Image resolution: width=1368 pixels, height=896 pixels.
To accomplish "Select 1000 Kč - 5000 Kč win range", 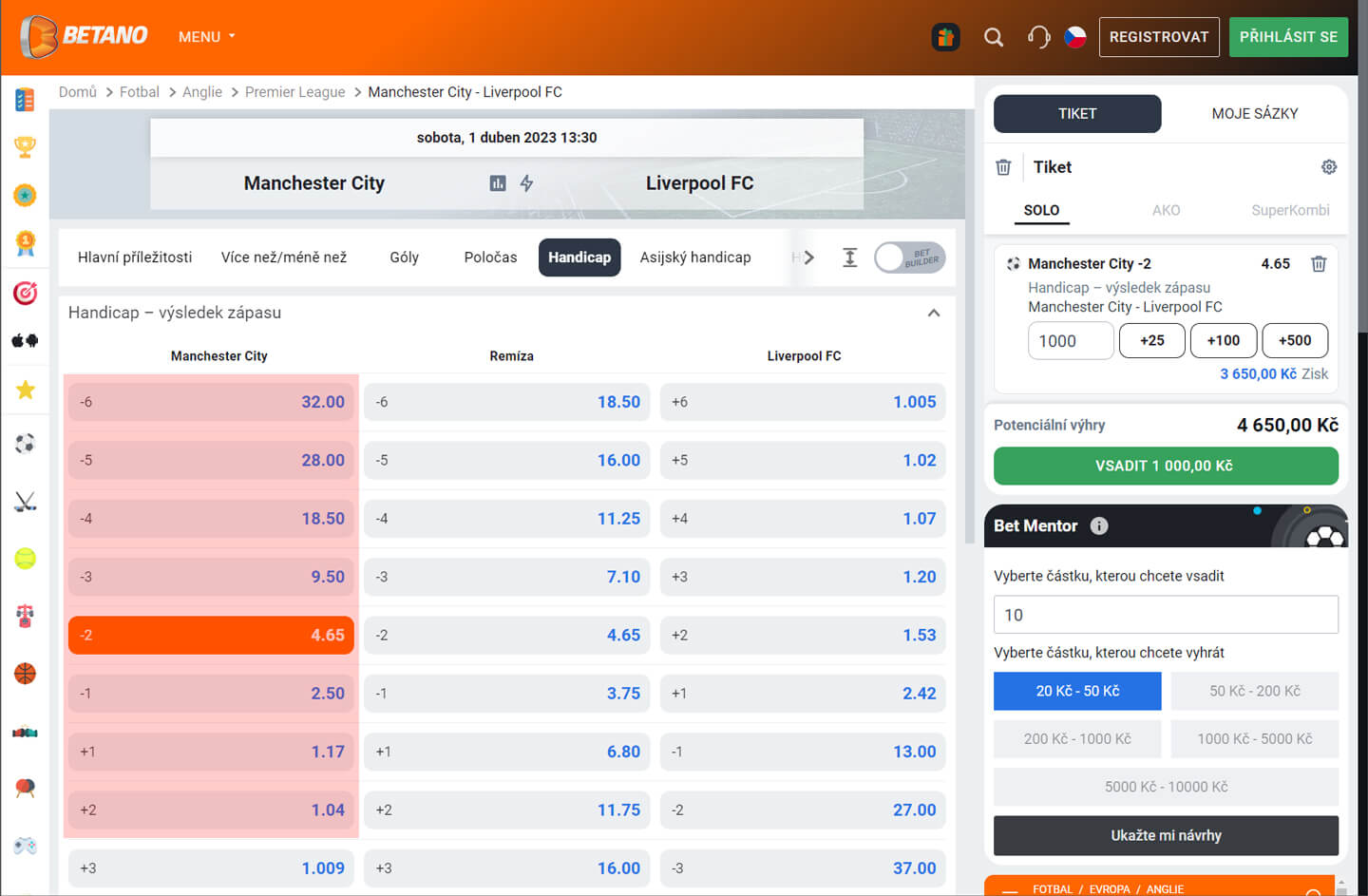I will pos(1254,738).
